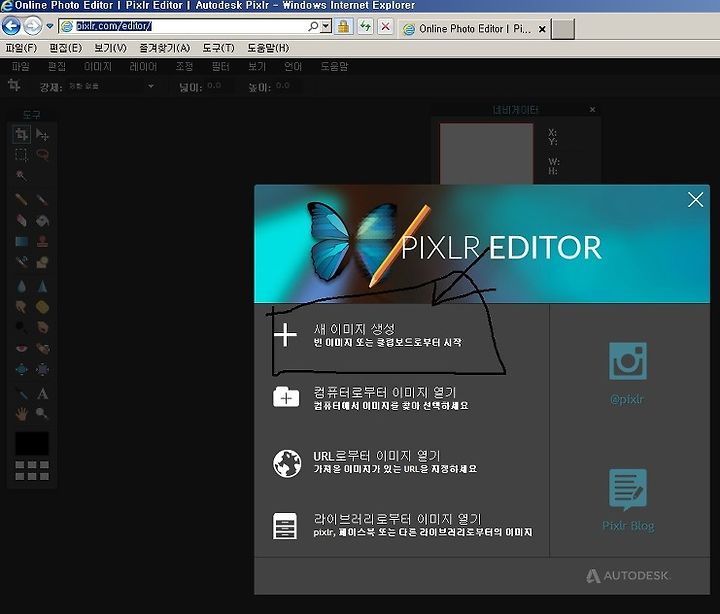This screenshot has height=614, width=720.
Task: Select the Smudge finger tool
Action: click(x=21, y=307)
